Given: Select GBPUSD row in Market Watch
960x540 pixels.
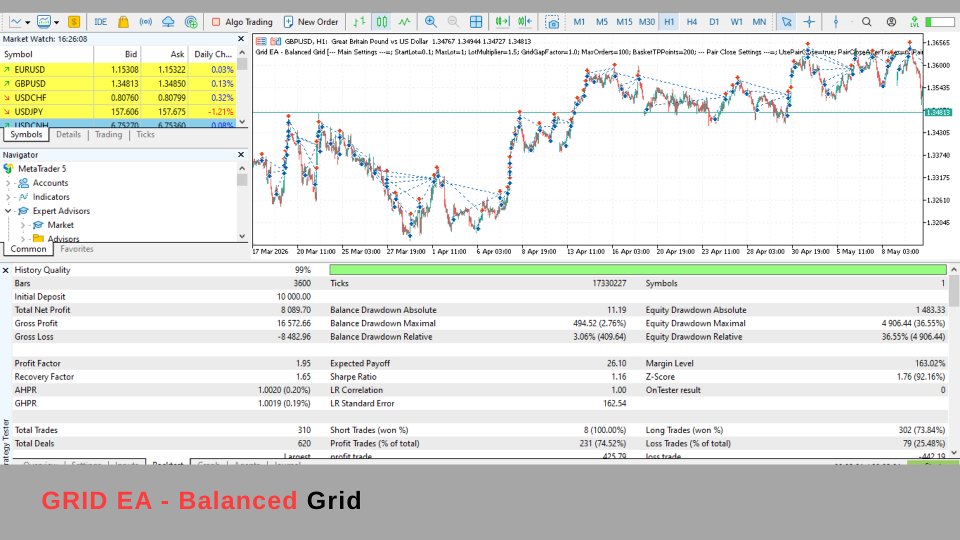Looking at the screenshot, I should [118, 84].
